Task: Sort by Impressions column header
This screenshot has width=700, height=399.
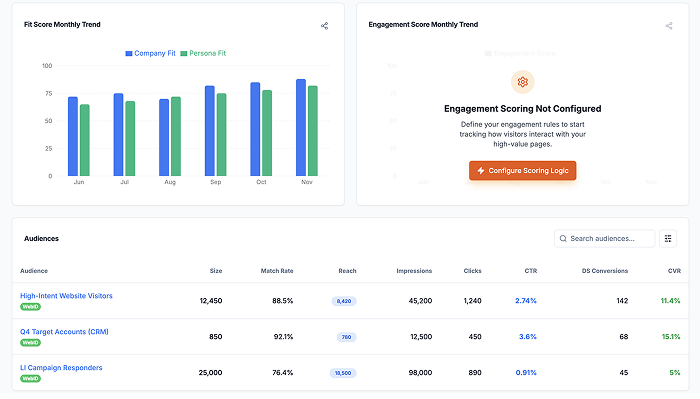Action: (414, 271)
